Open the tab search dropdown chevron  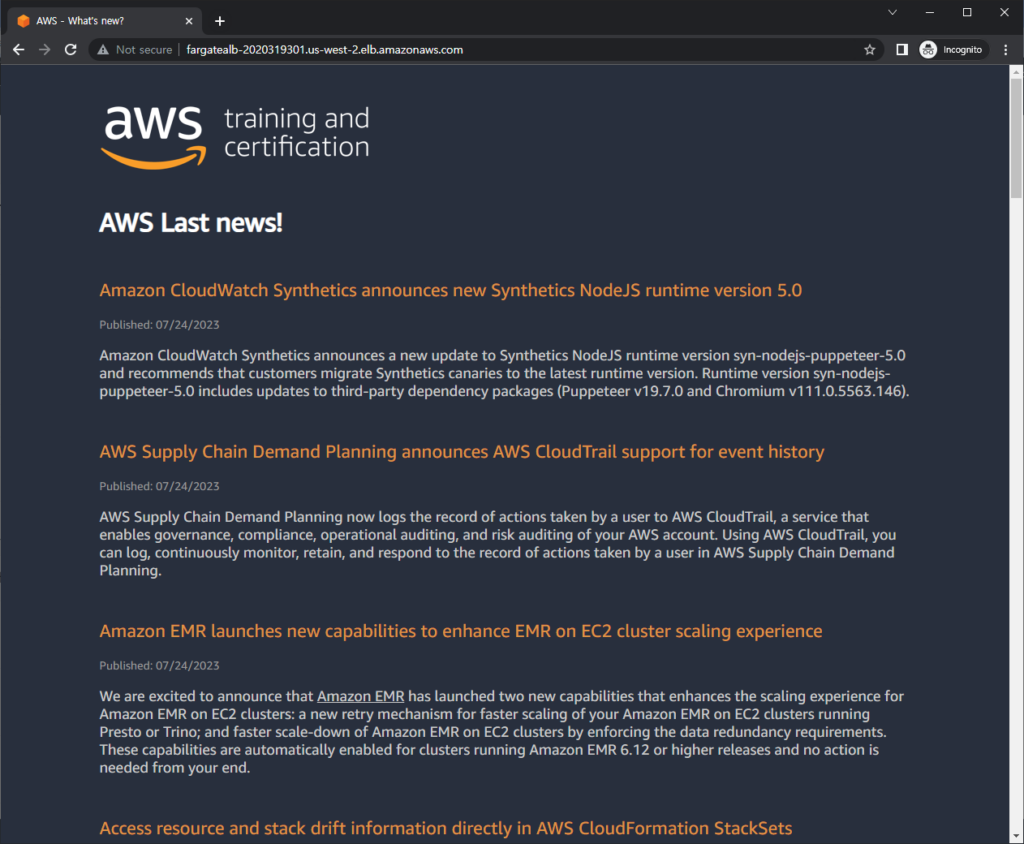click(x=892, y=12)
